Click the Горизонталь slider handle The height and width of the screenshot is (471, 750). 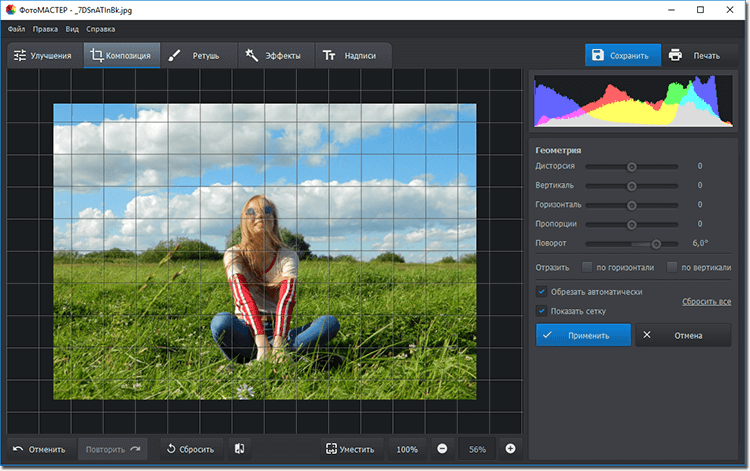pos(631,206)
